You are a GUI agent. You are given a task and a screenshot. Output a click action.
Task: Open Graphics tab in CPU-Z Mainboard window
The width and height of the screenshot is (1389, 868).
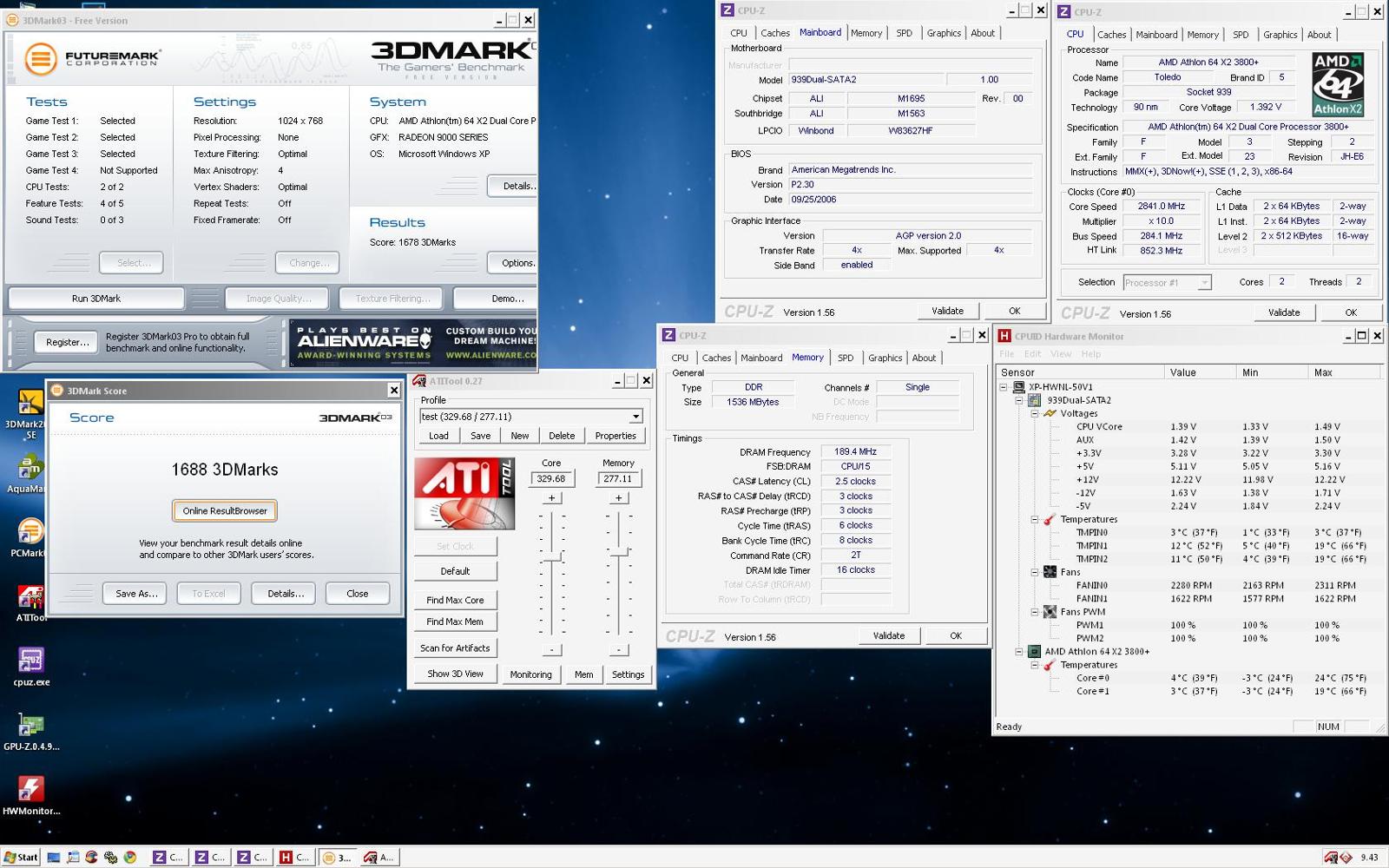pos(944,33)
